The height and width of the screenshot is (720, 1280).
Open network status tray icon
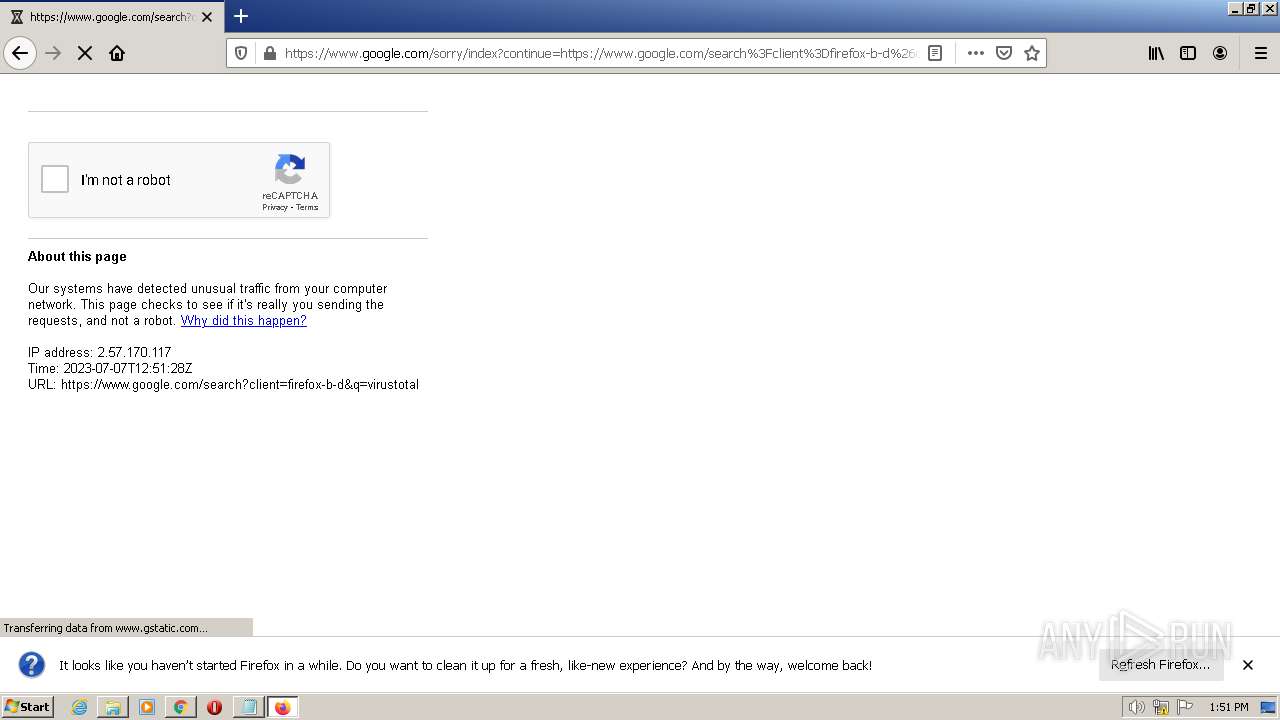coord(1161,707)
